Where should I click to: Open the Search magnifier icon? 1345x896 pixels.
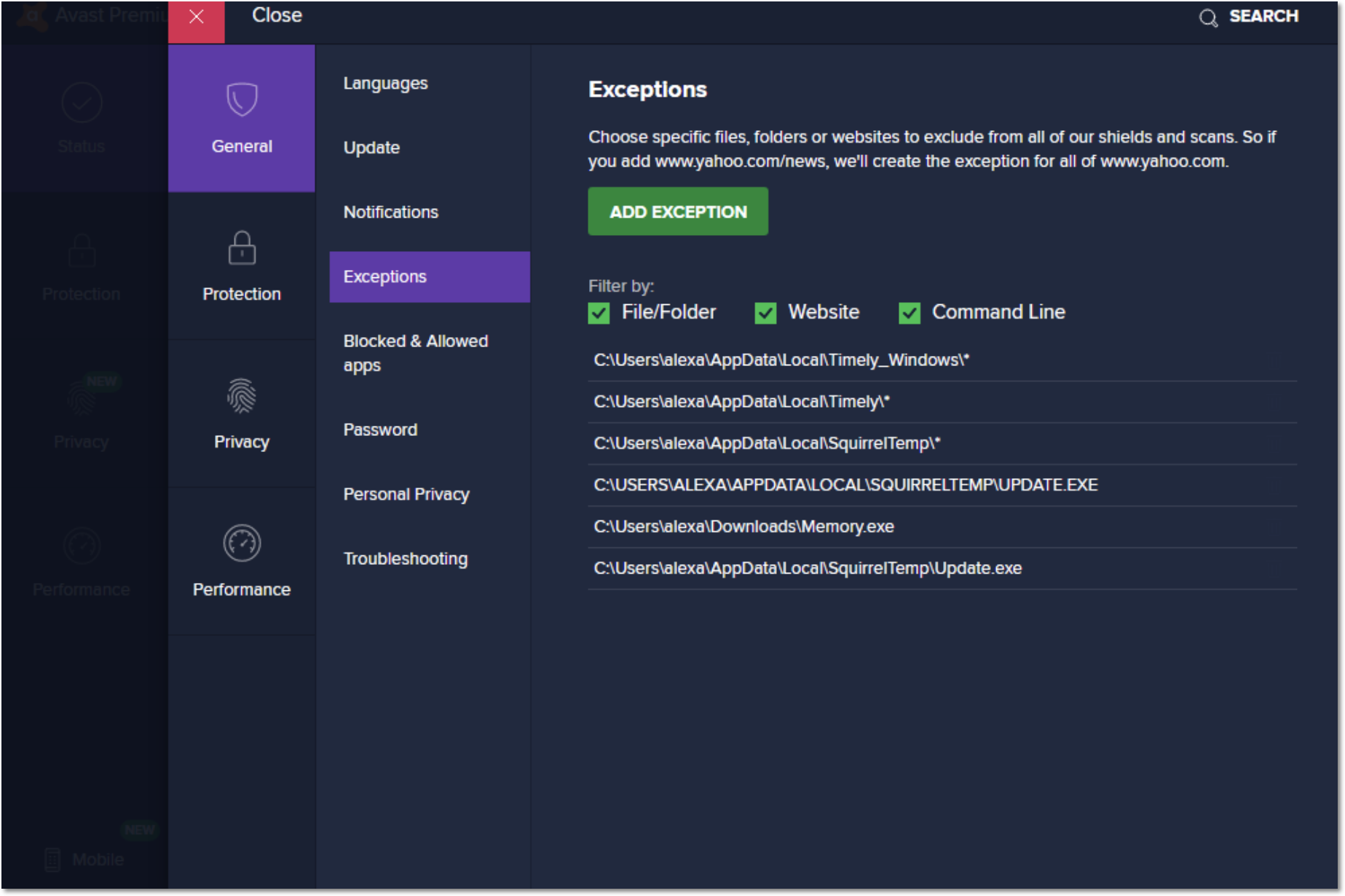pyautogui.click(x=1208, y=18)
